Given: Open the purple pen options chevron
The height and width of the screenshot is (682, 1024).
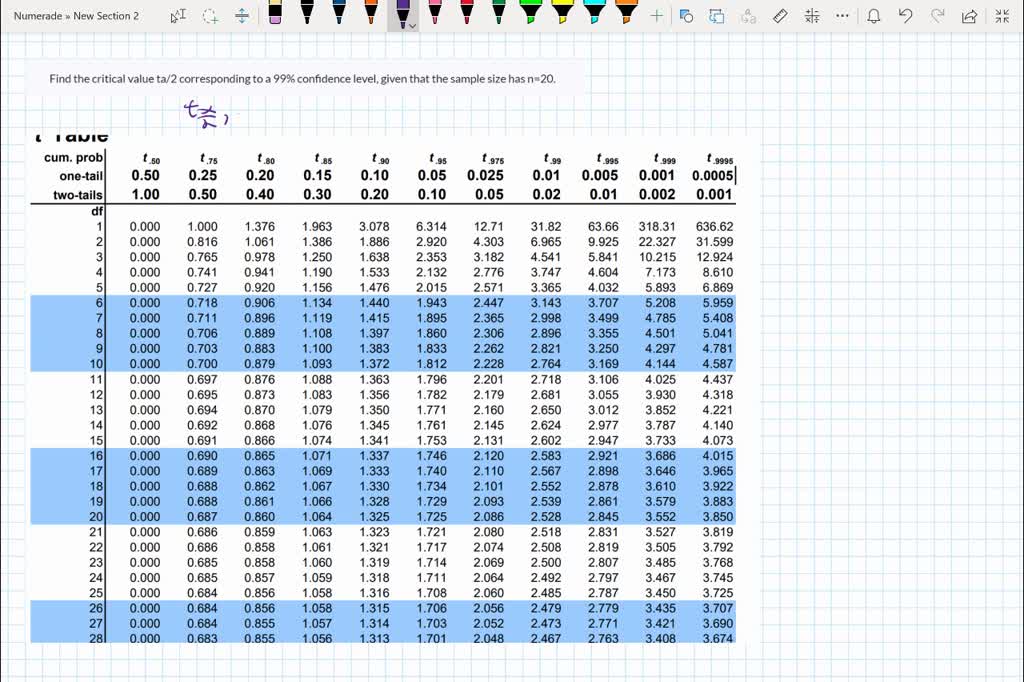Looking at the screenshot, I should coord(412,25).
